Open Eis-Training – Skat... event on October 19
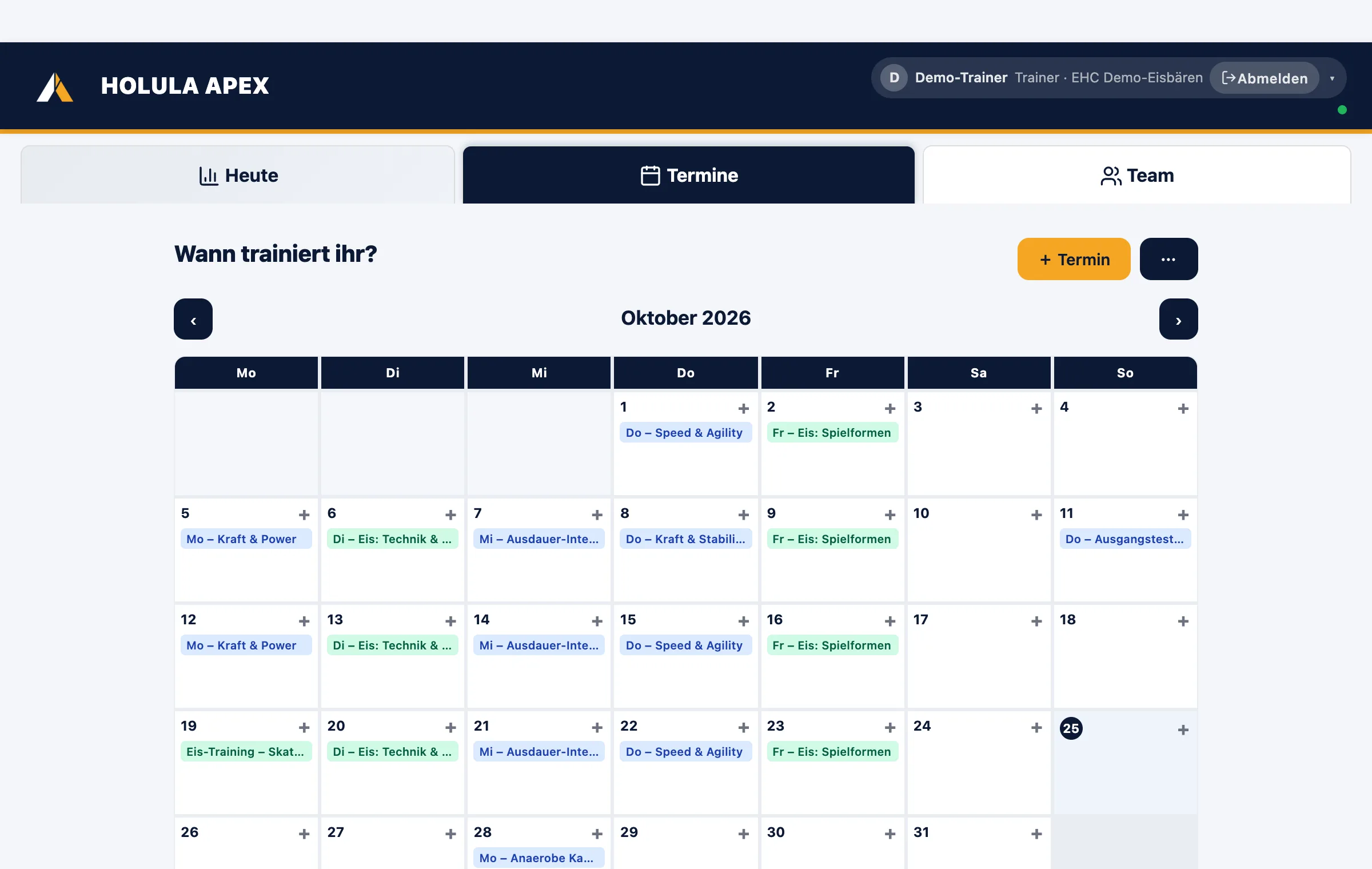 point(246,752)
